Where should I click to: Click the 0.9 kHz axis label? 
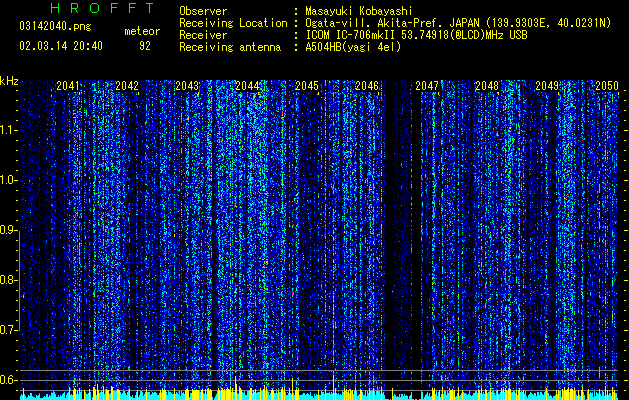pyautogui.click(x=8, y=230)
